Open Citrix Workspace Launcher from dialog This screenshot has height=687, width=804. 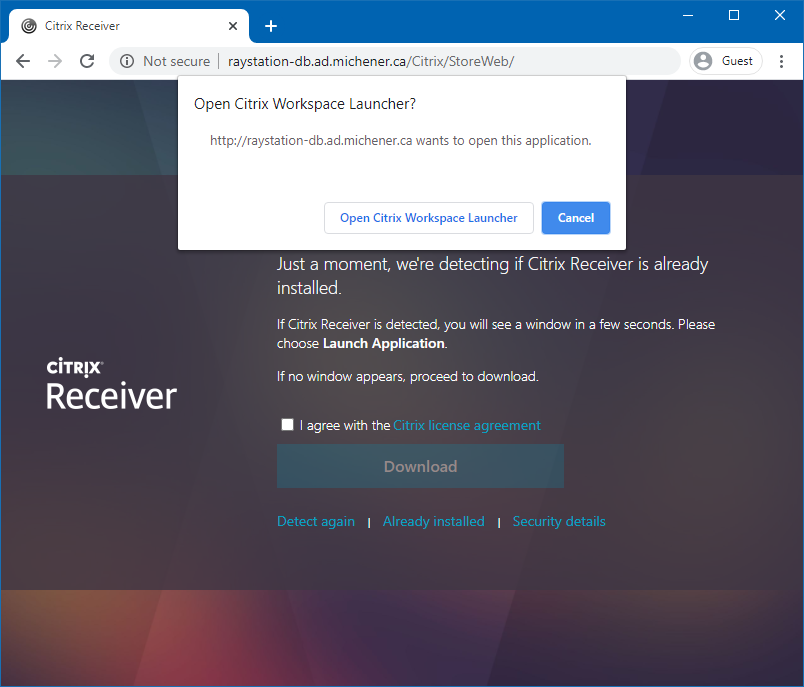[429, 218]
